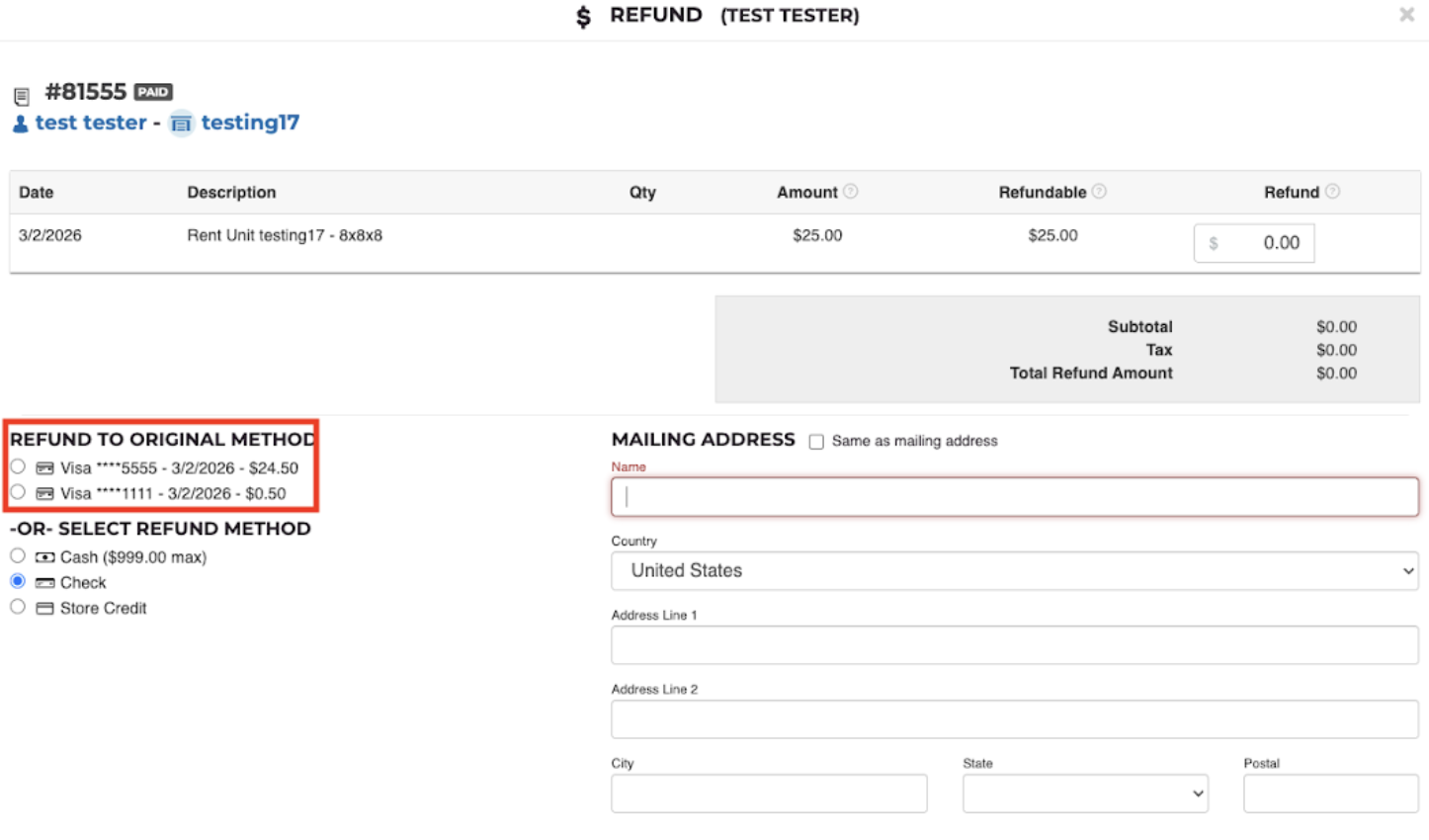The image size is (1429, 840).
Task: Choose Cash as refund method
Action: (18, 556)
